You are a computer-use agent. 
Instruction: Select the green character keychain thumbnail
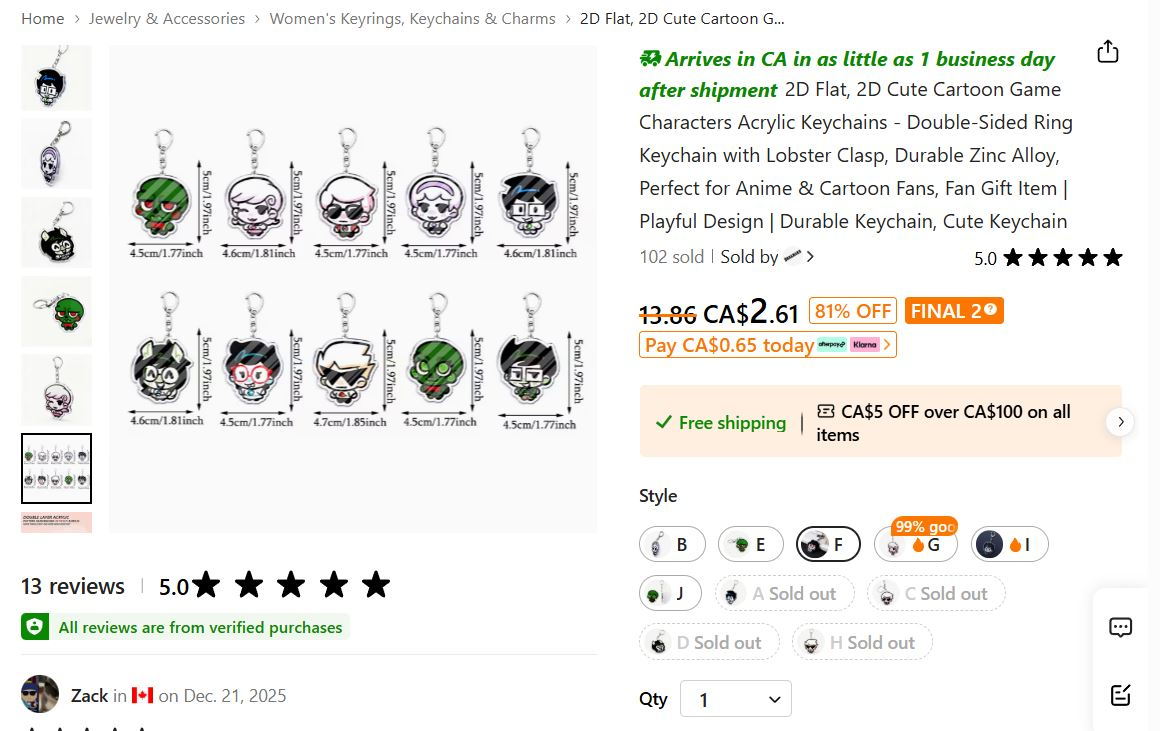pyautogui.click(x=56, y=311)
